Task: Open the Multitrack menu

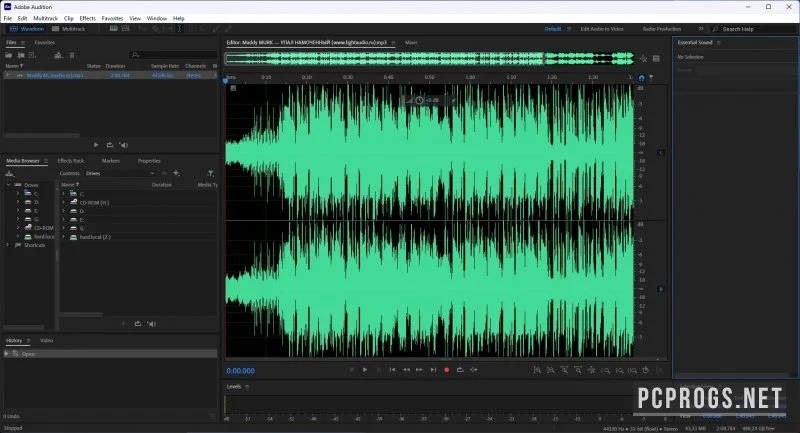Action: [x=45, y=18]
